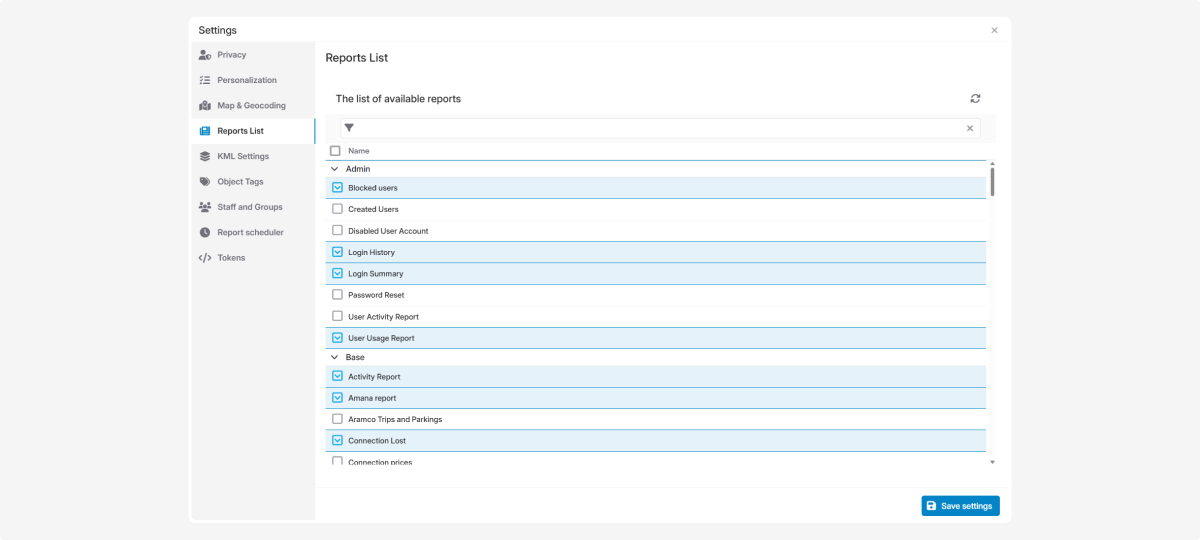Screen dimensions: 1200x540
Task: Refresh the list of available reports
Action: click(x=975, y=98)
